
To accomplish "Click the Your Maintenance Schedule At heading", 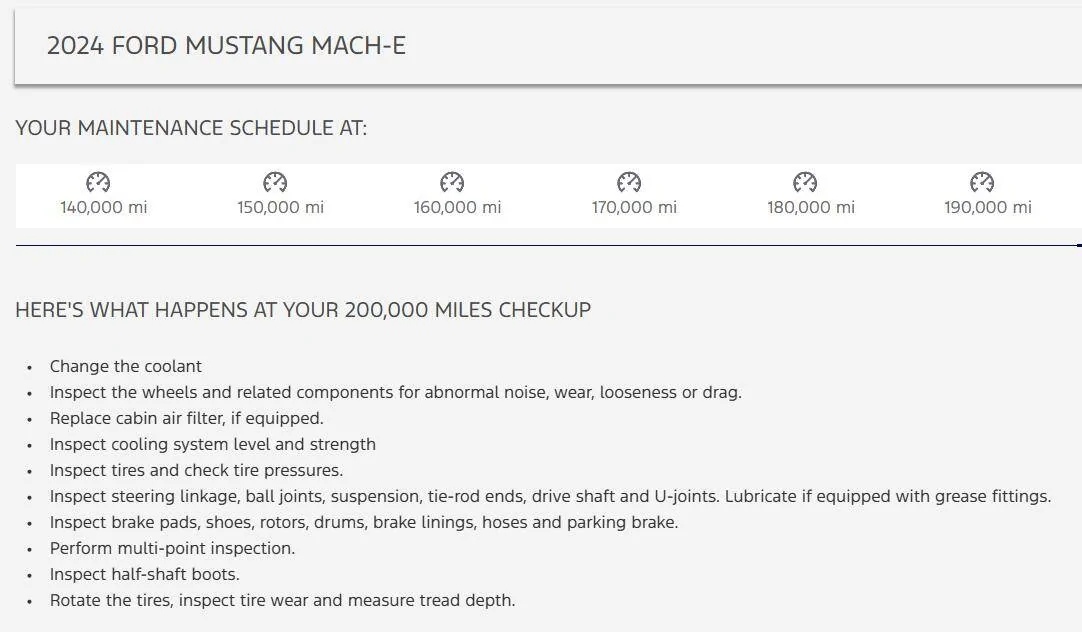I will [x=191, y=128].
